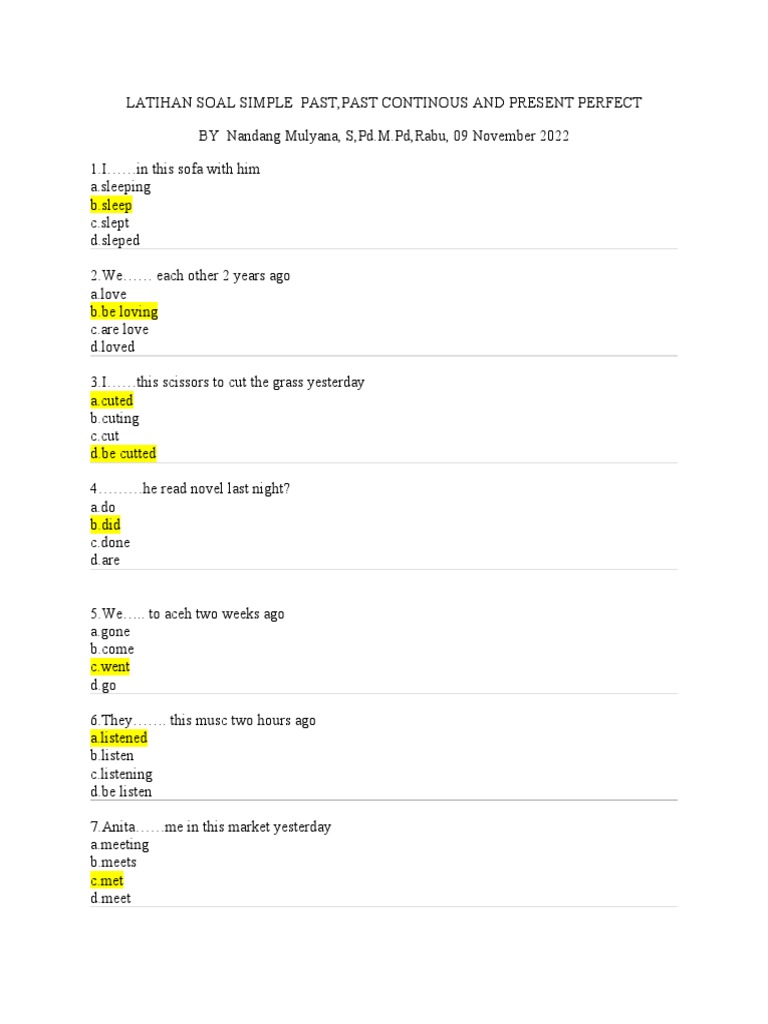Choose option c.listening in question 6

click(121, 774)
